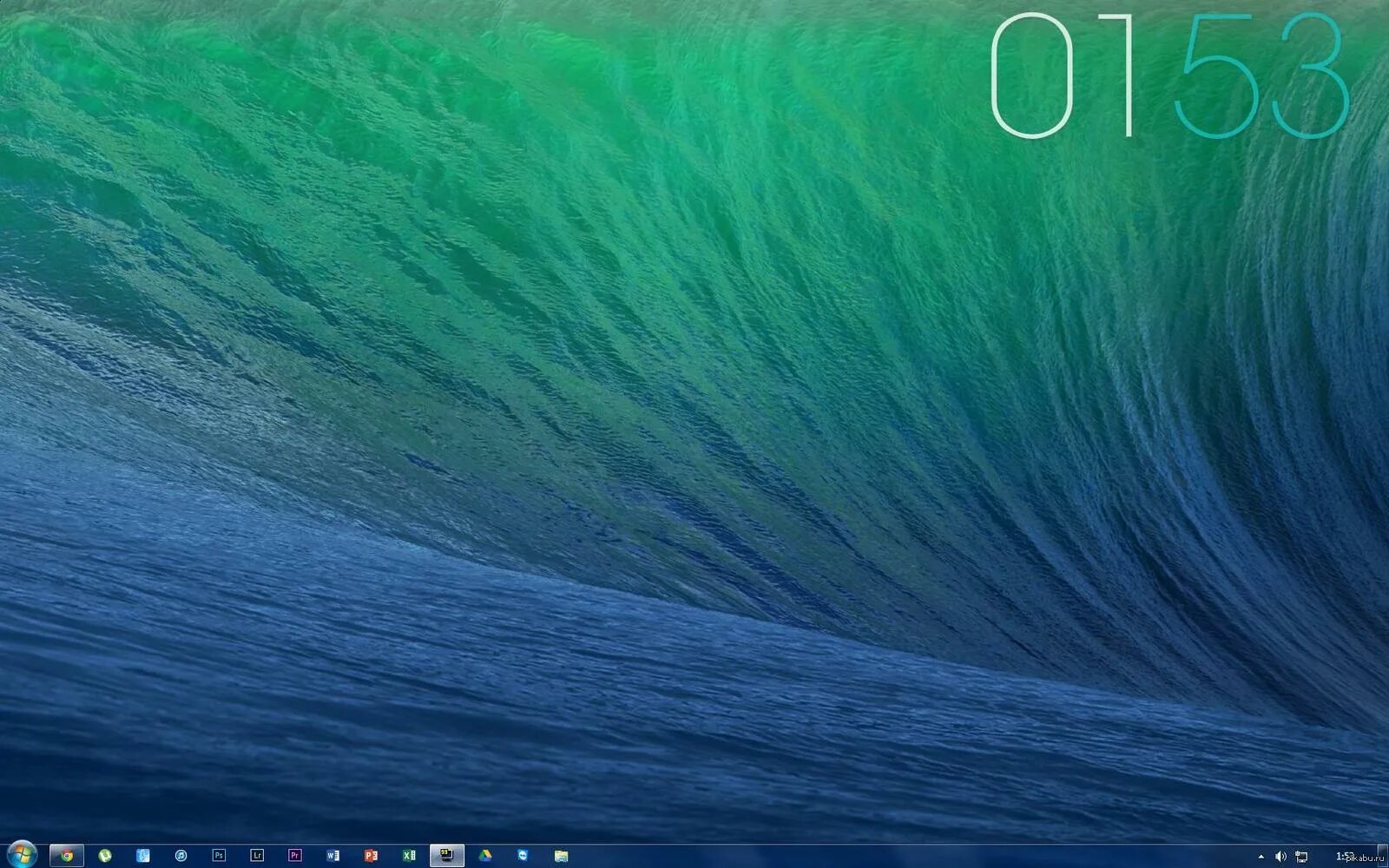Viewport: 1389px width, 868px height.
Task: Open Google Drive from the taskbar
Action: point(485,855)
